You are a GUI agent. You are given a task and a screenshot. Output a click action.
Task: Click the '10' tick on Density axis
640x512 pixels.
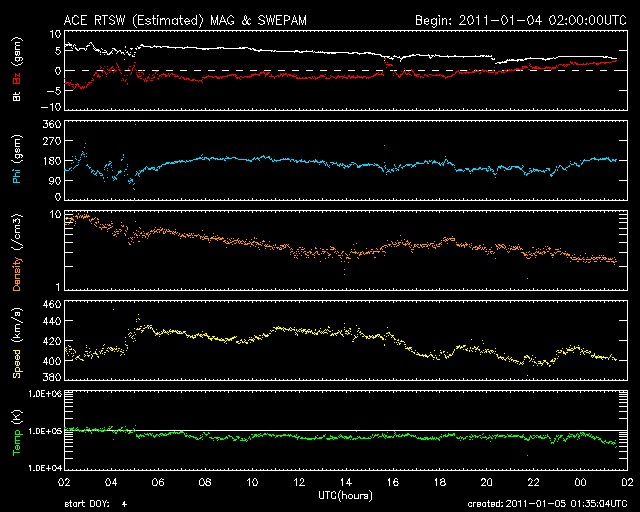pos(56,214)
